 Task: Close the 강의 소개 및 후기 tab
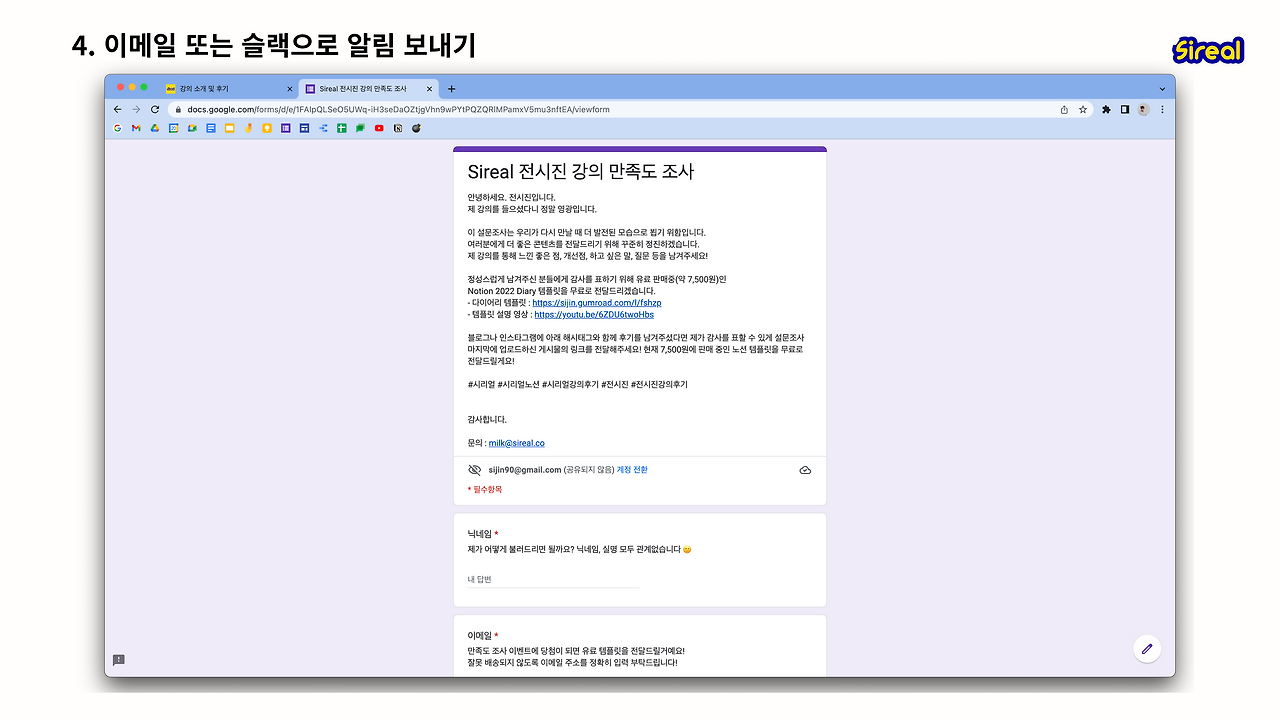click(x=290, y=89)
